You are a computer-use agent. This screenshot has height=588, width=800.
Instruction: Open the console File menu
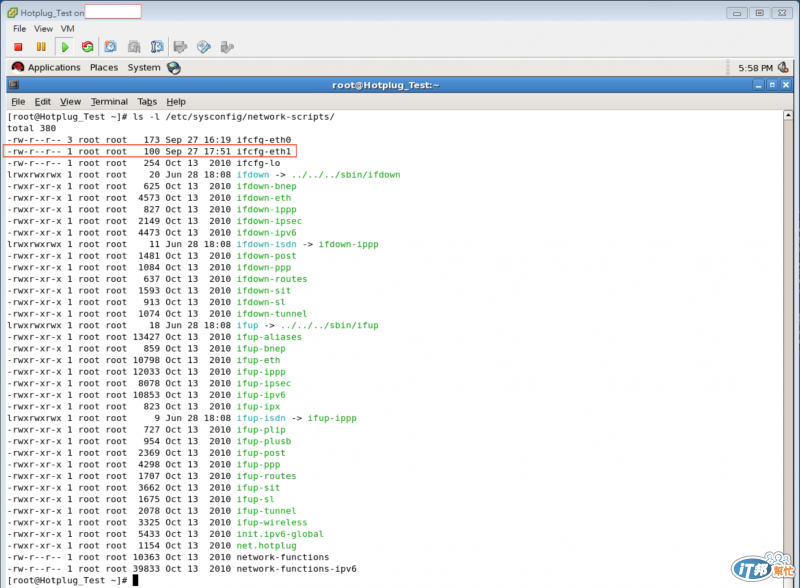[x=19, y=29]
